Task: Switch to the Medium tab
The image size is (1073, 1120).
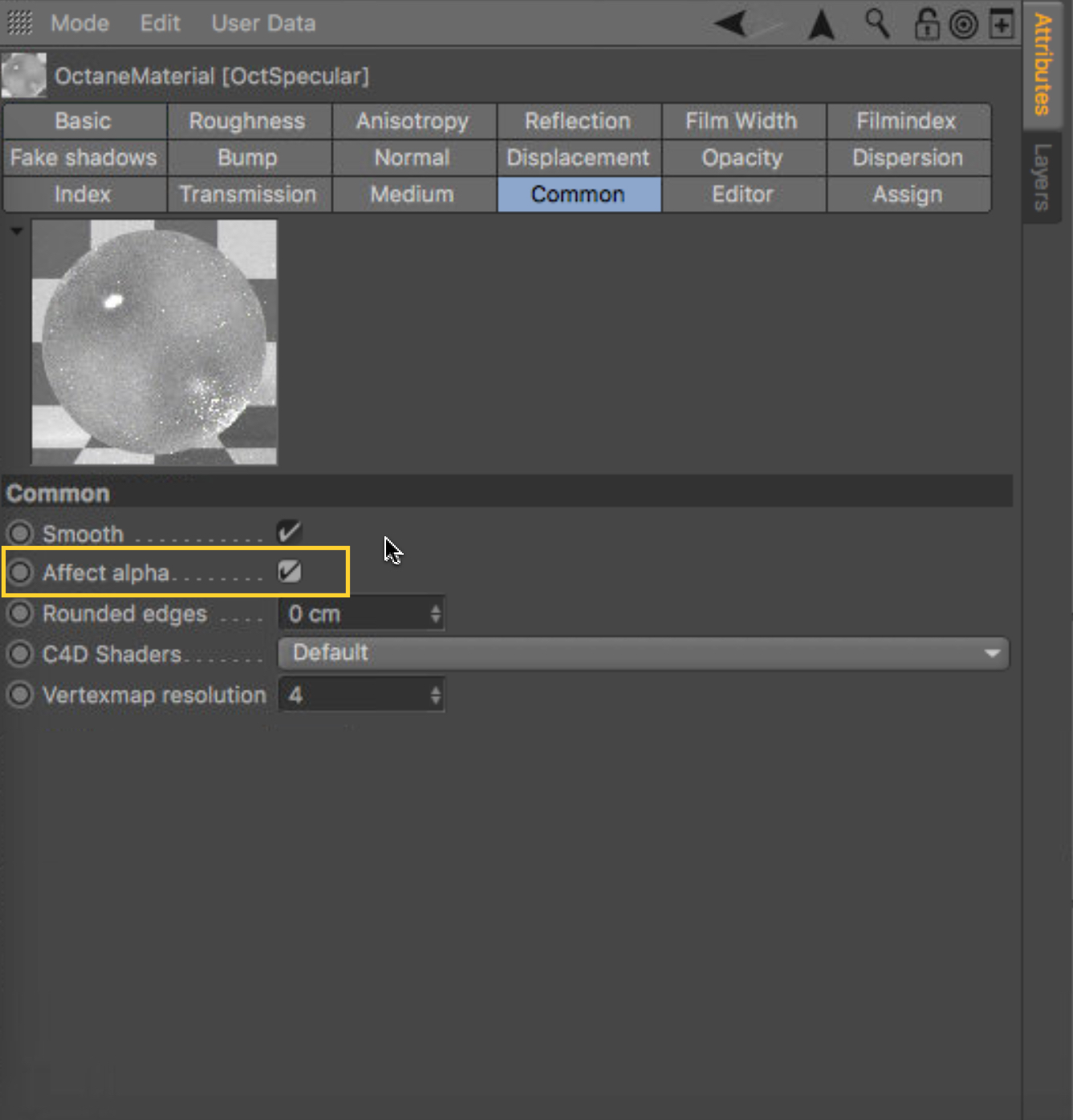Action: pos(413,194)
